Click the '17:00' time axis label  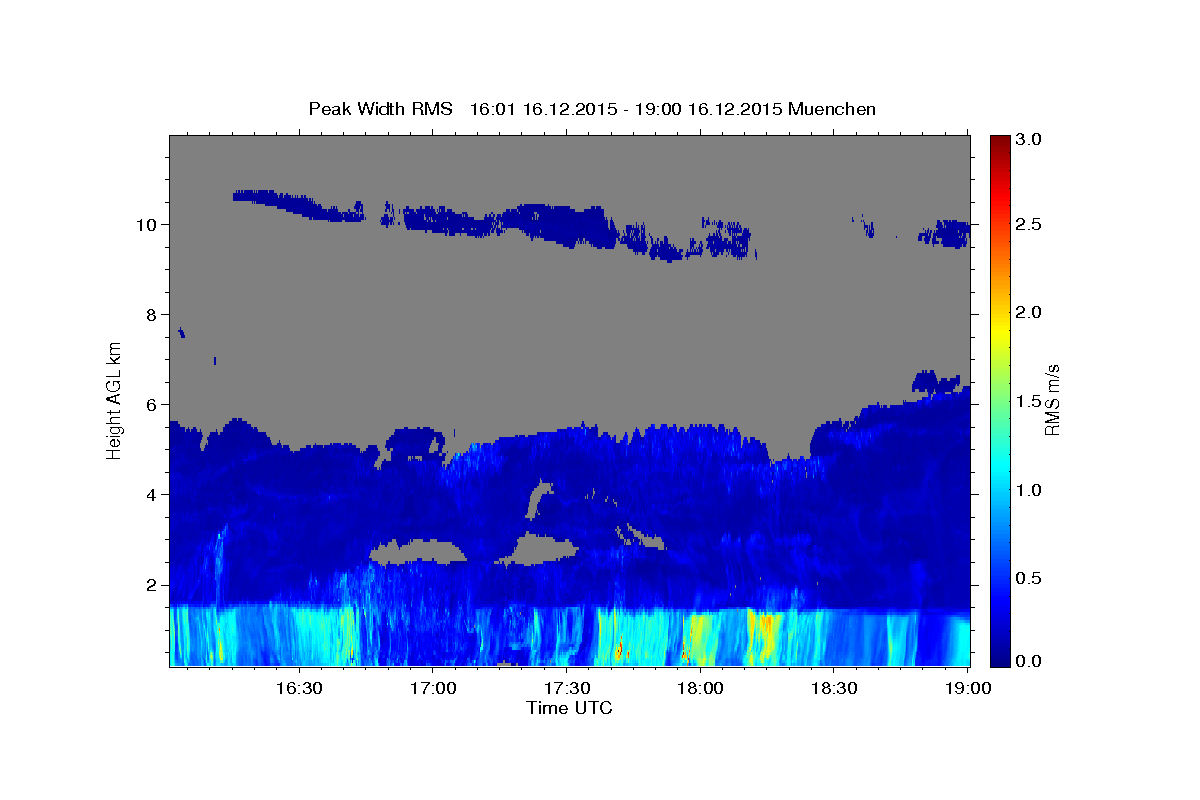(x=433, y=688)
